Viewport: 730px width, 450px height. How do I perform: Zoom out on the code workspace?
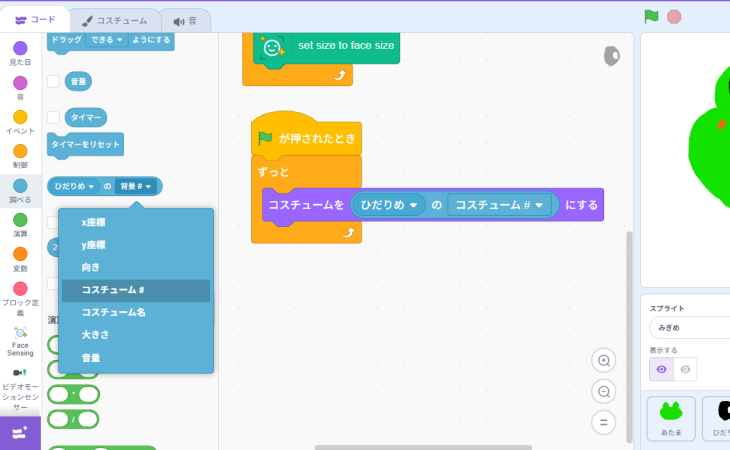[603, 391]
